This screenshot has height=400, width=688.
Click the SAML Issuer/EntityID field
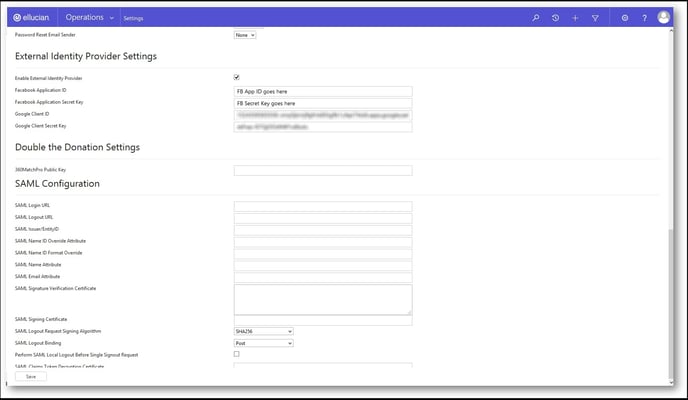(x=323, y=230)
